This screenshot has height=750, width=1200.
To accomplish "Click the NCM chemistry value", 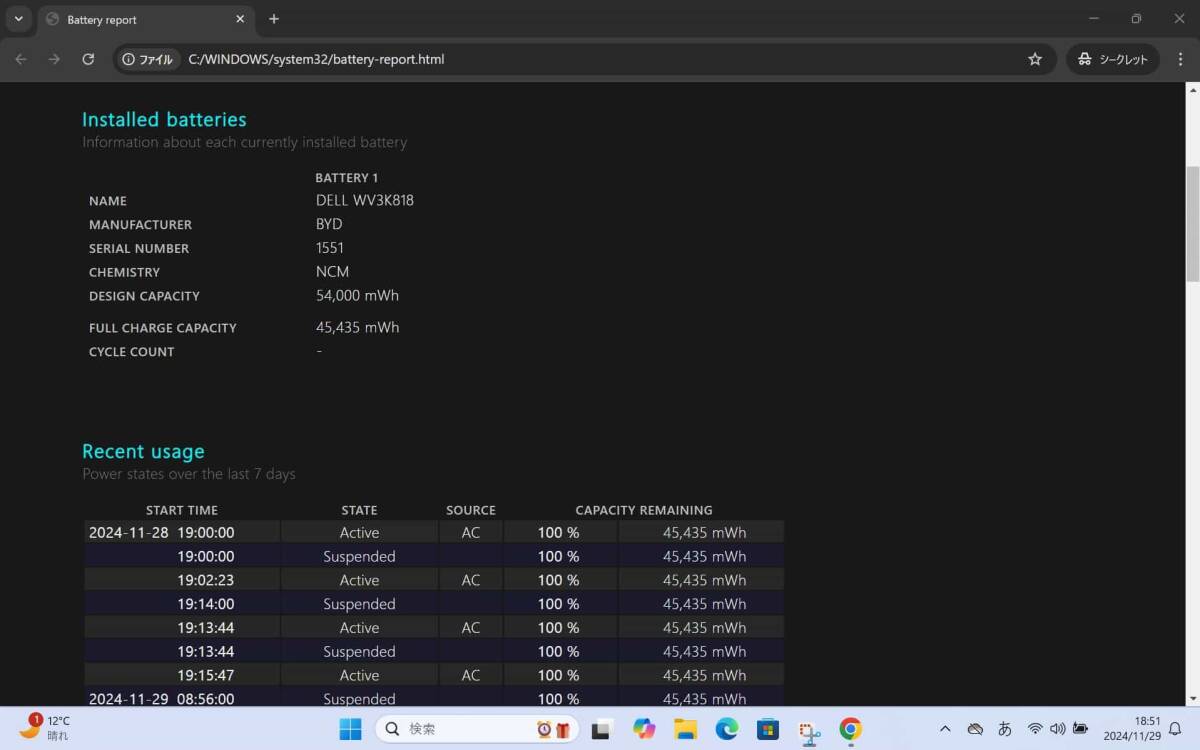I will (332, 272).
